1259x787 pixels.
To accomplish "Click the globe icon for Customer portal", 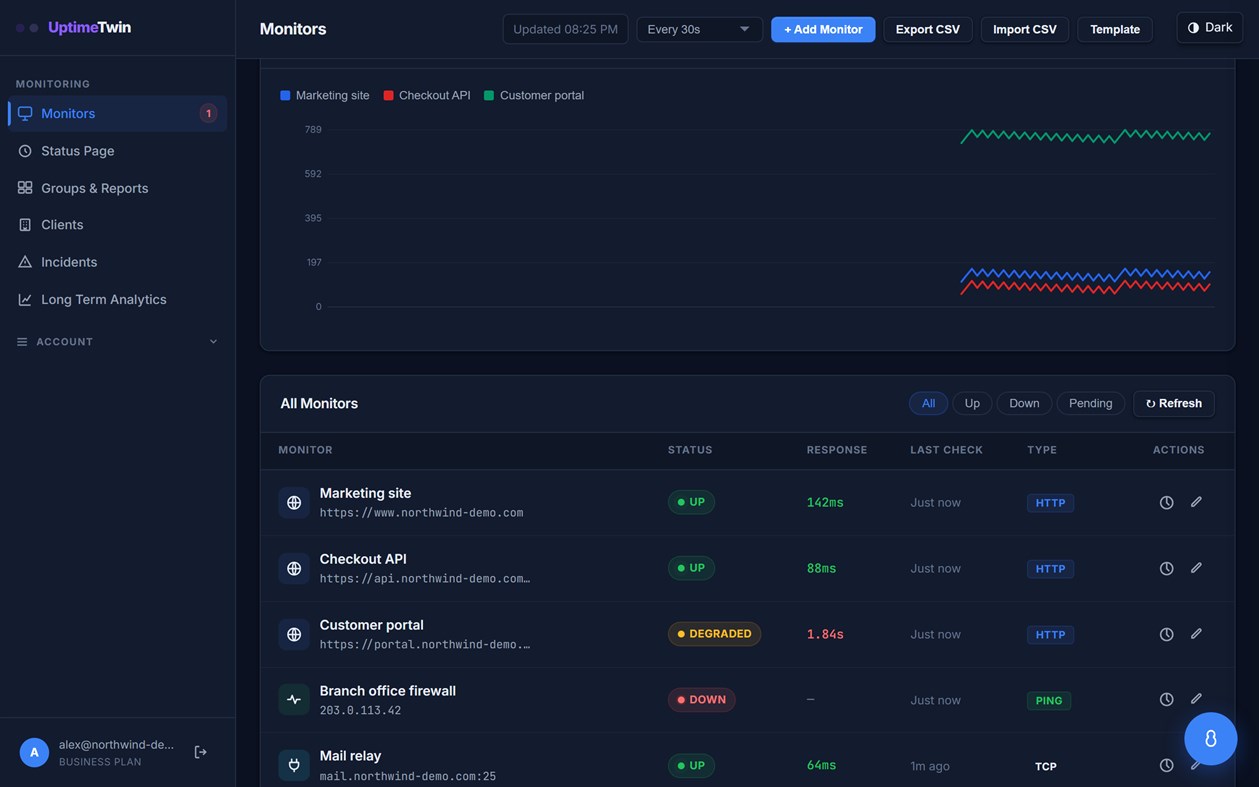I will coord(294,634).
